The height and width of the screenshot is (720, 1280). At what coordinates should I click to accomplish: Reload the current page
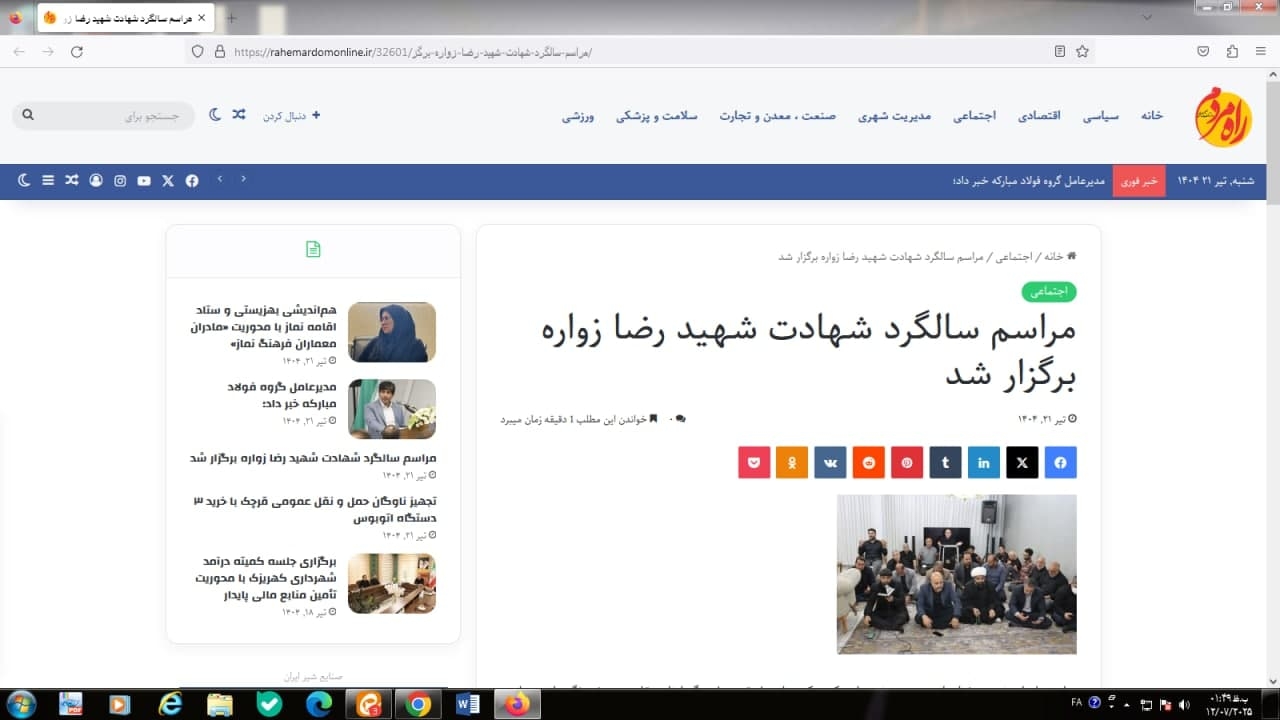click(x=77, y=51)
